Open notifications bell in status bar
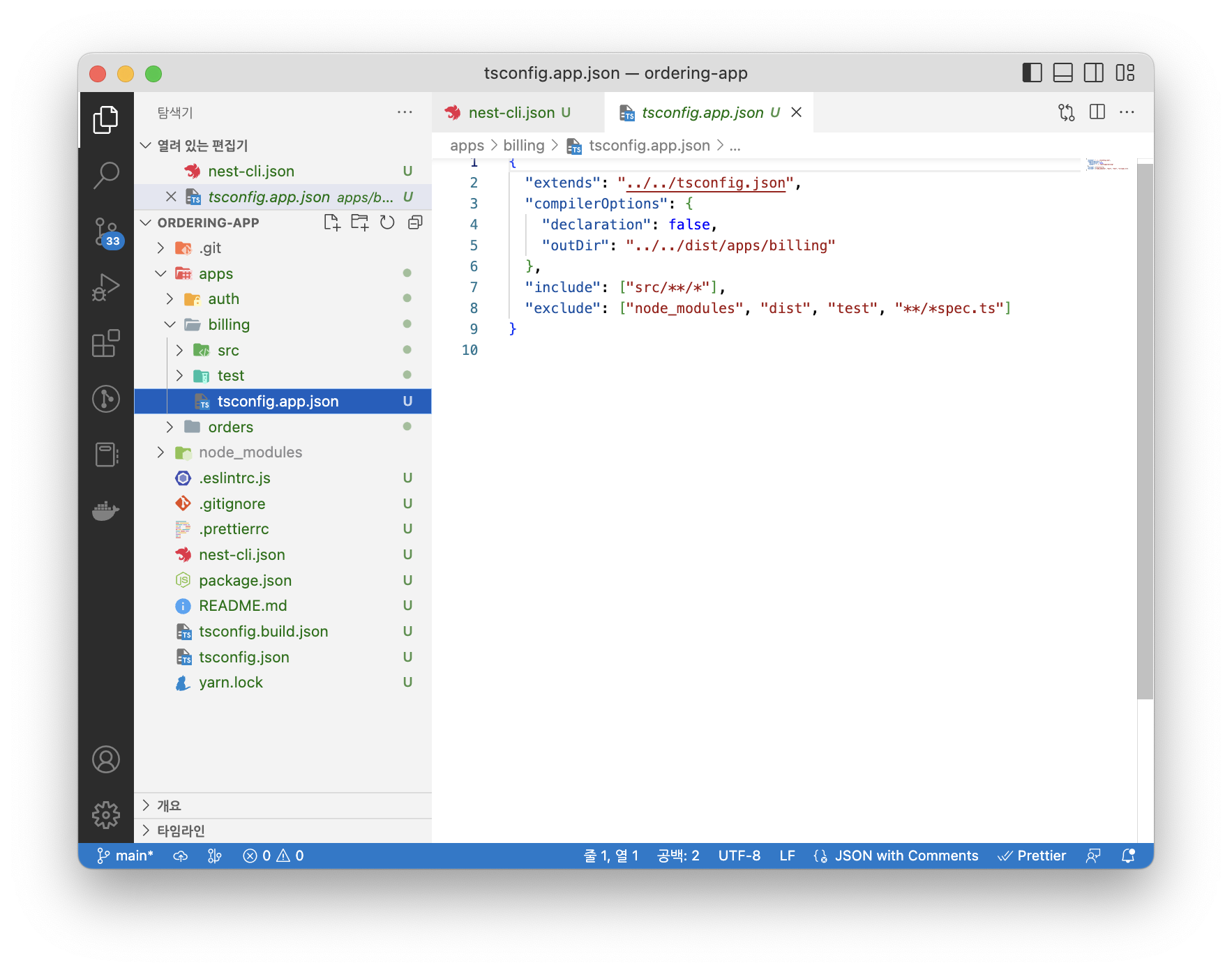Screen dimensions: 1232x972 point(1128,856)
